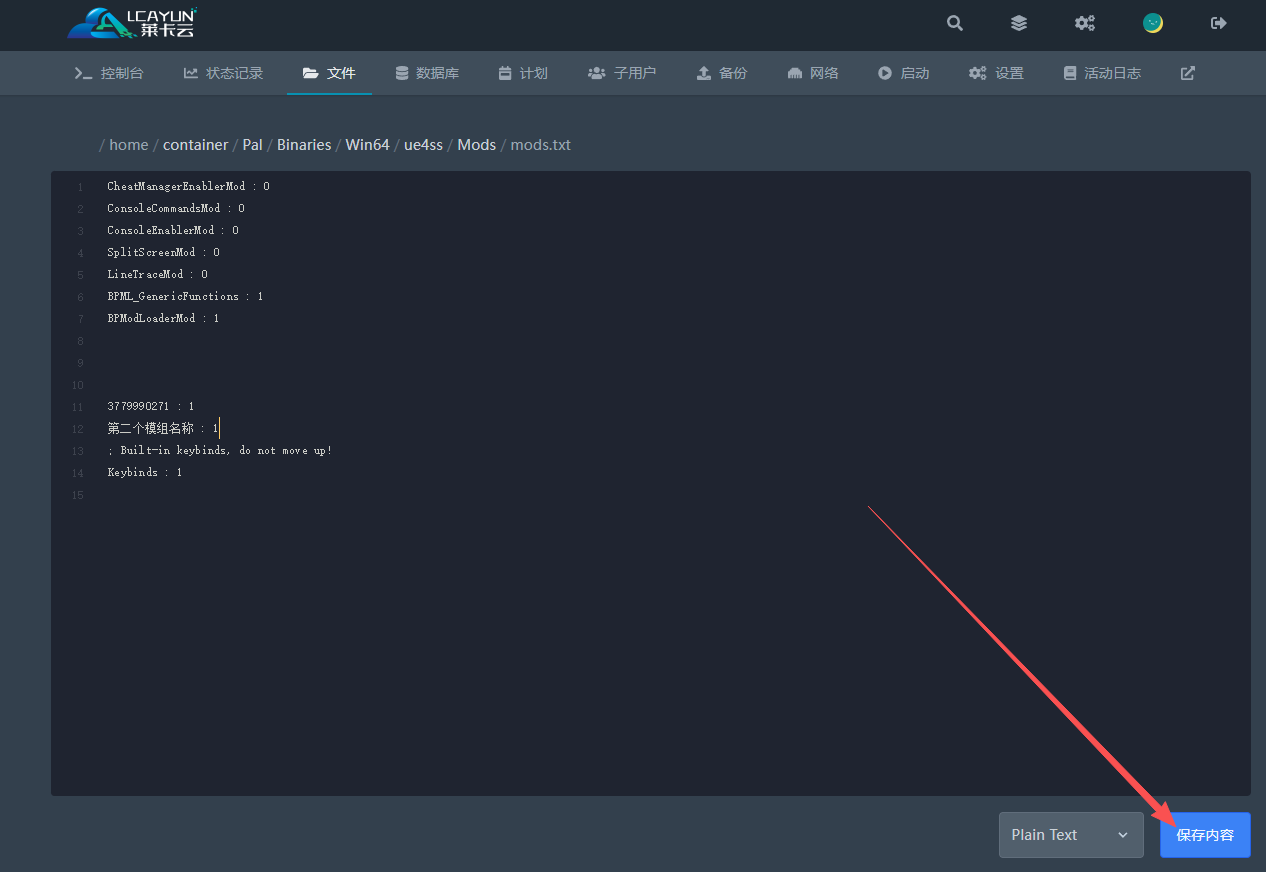Open the Mods folder breadcrumb
This screenshot has width=1266, height=872.
click(x=477, y=145)
